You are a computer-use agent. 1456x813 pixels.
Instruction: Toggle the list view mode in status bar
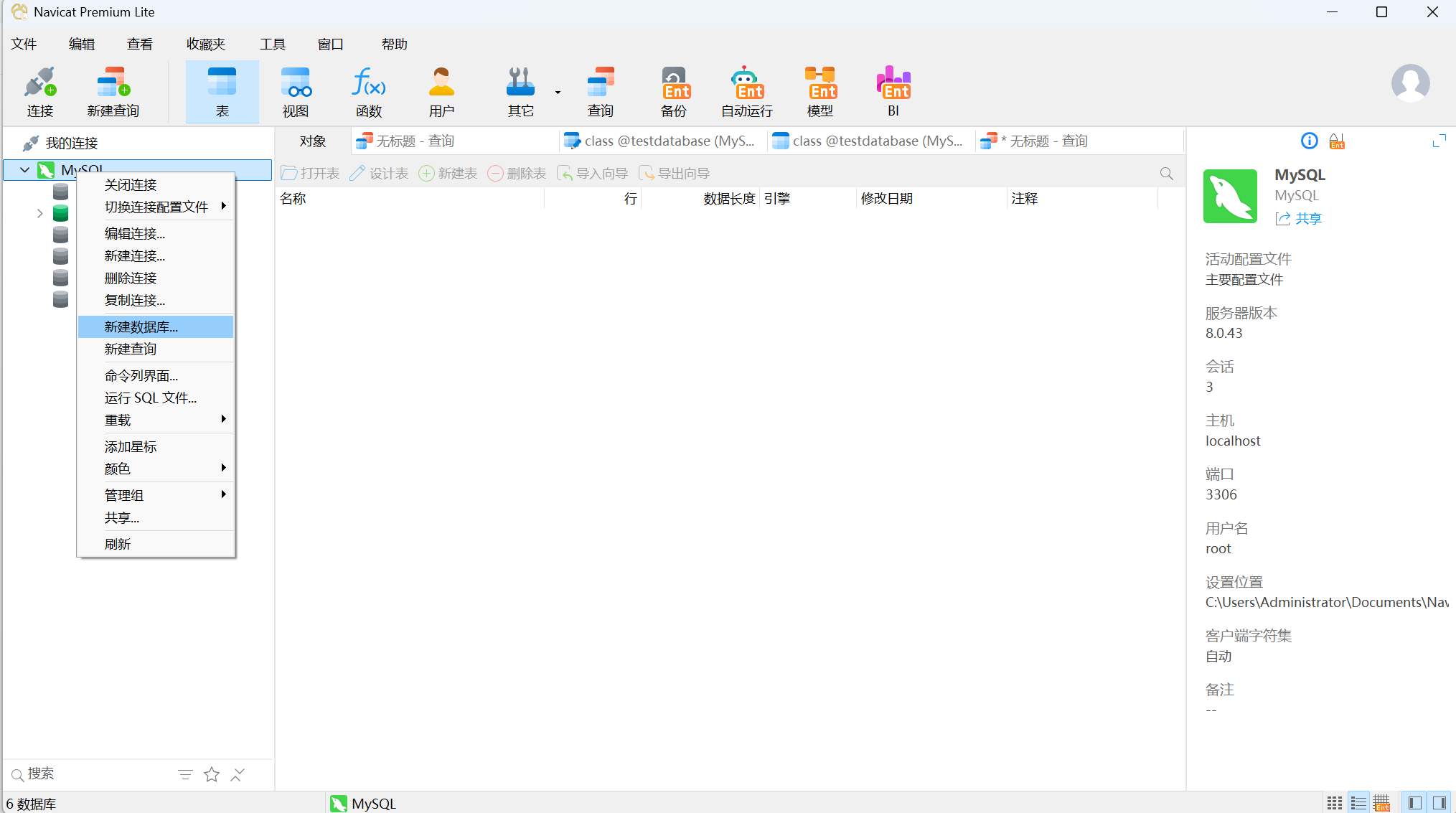pos(1358,803)
